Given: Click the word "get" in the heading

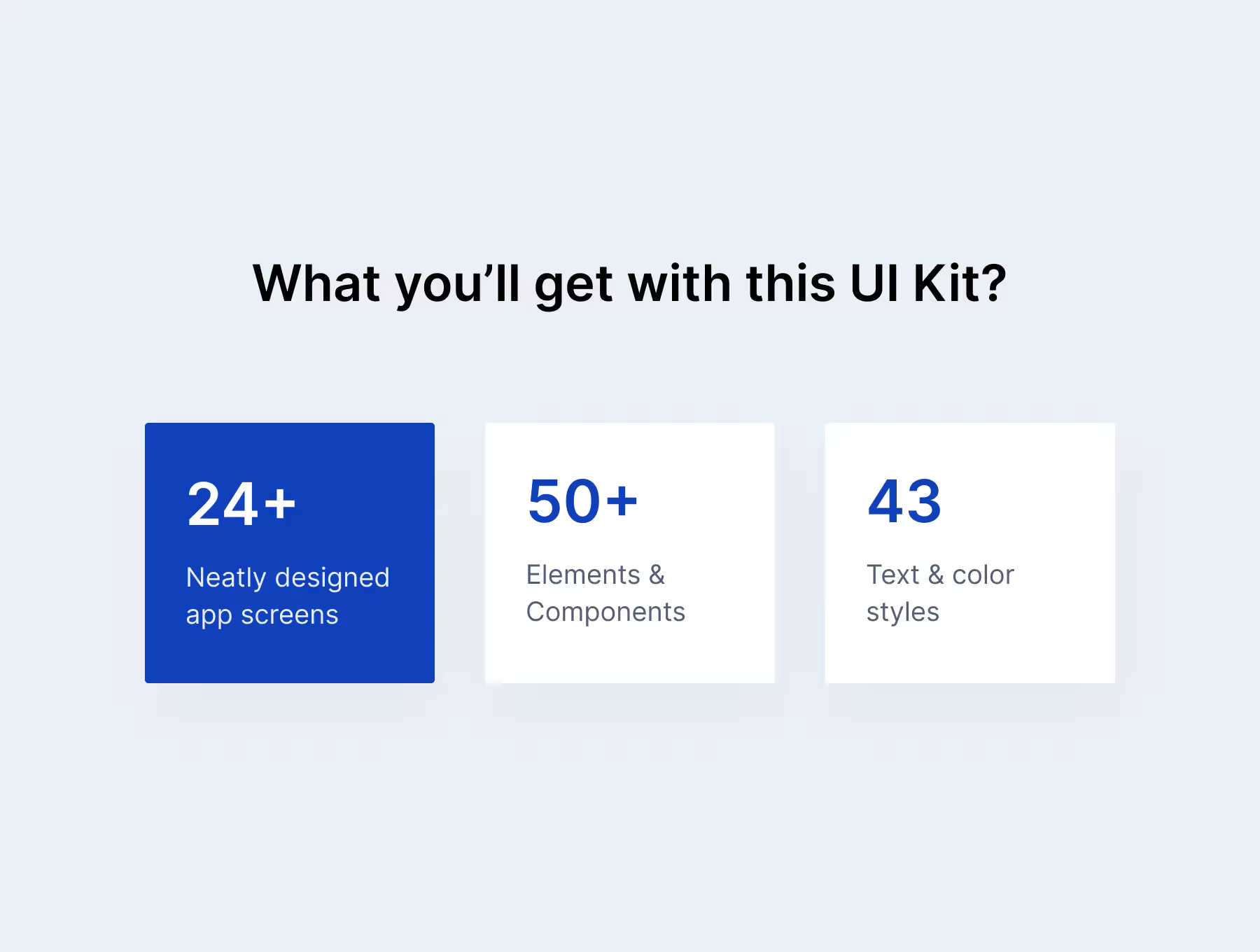Looking at the screenshot, I should point(574,286).
